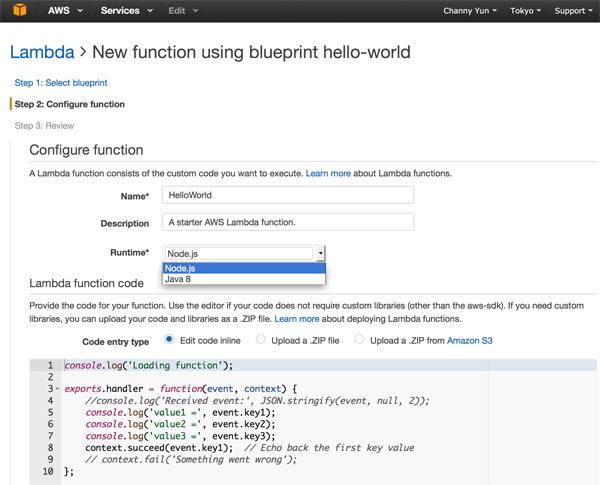Click commented context.fail line
Viewport: 600px width, 485px height.
(x=191, y=459)
